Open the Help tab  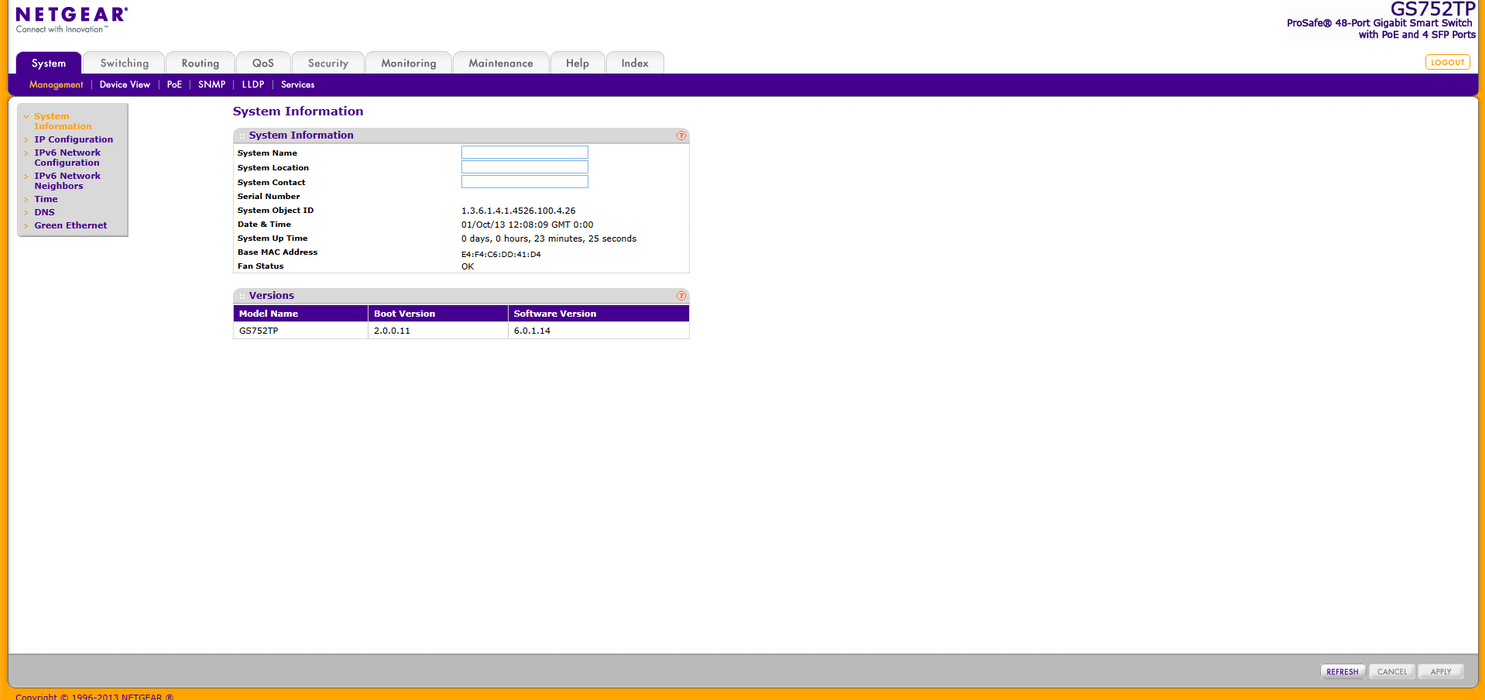tap(577, 63)
